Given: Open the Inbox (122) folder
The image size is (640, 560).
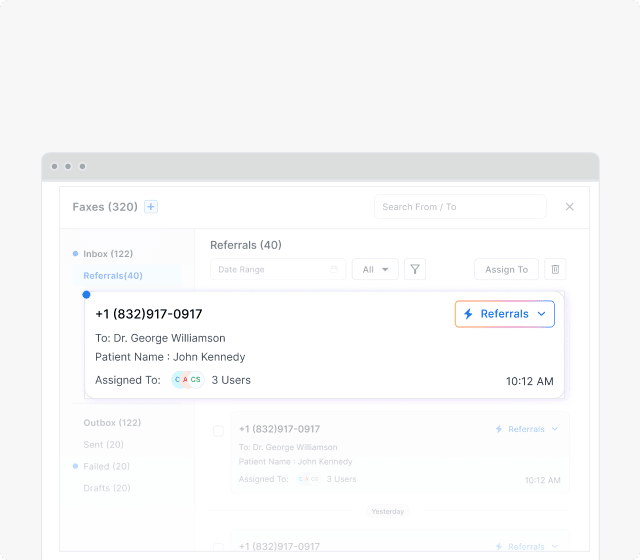Looking at the screenshot, I should (x=108, y=254).
